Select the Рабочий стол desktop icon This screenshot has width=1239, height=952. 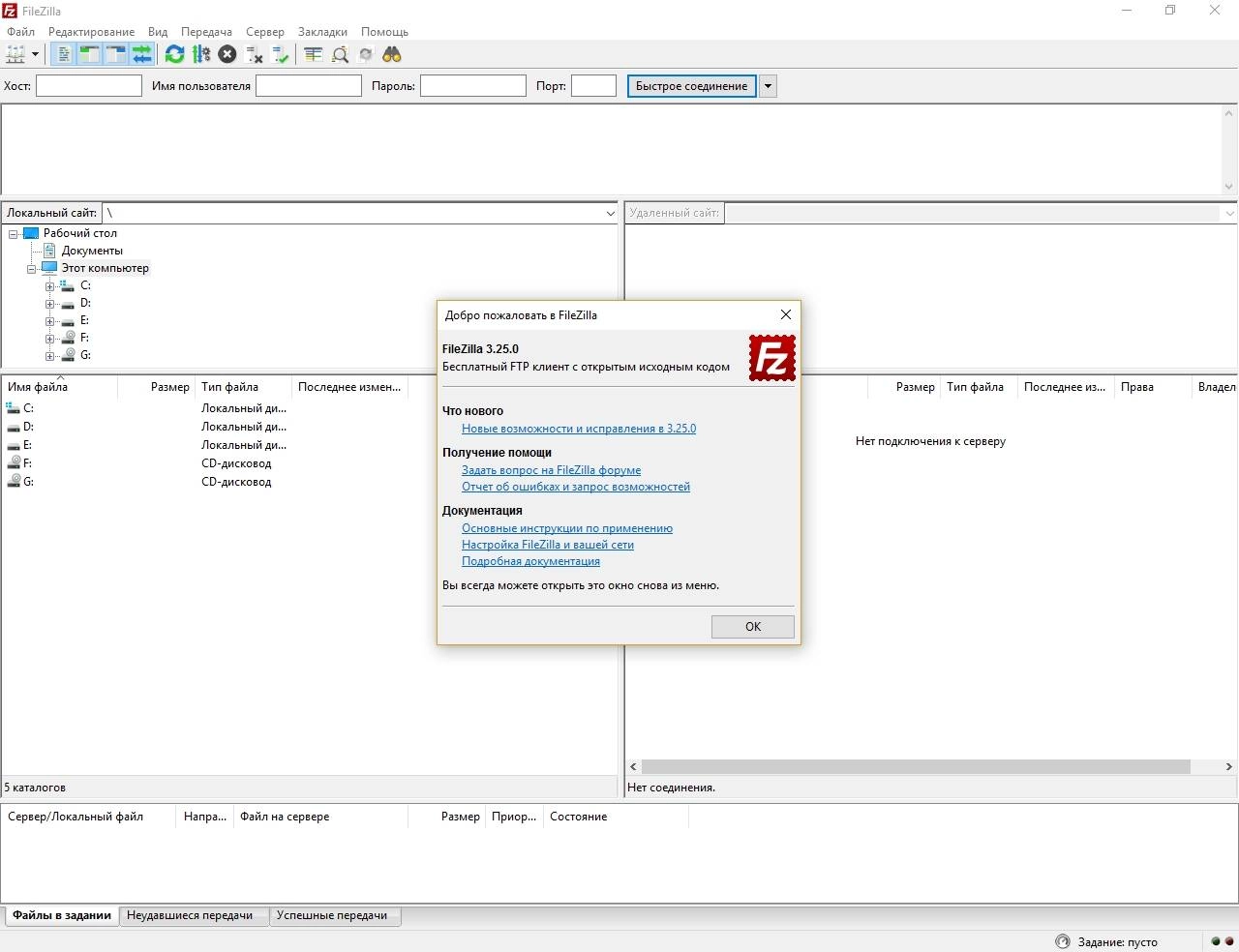(x=31, y=233)
